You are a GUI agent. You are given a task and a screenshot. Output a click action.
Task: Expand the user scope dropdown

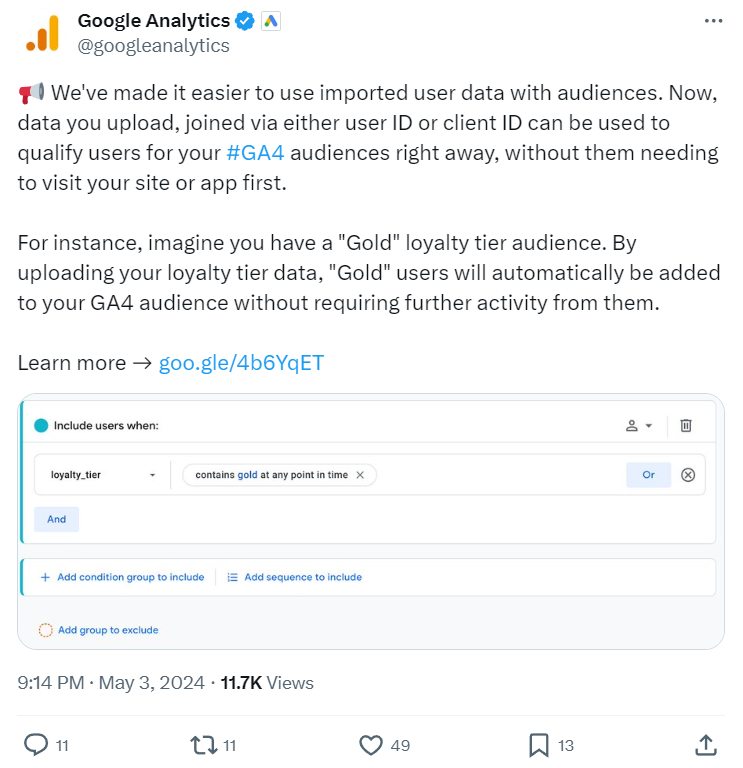coord(639,426)
